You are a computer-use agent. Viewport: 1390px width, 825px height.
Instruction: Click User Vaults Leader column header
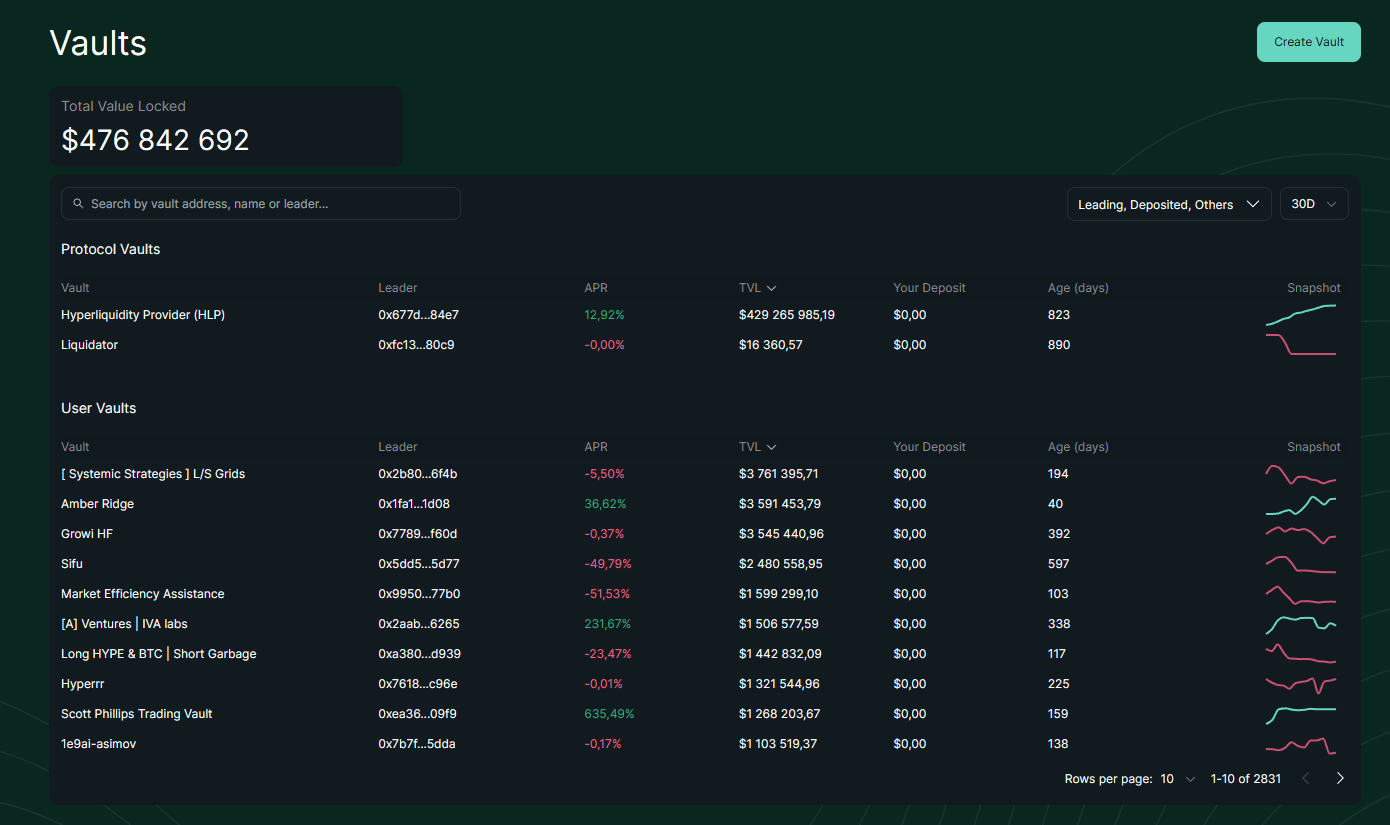398,447
